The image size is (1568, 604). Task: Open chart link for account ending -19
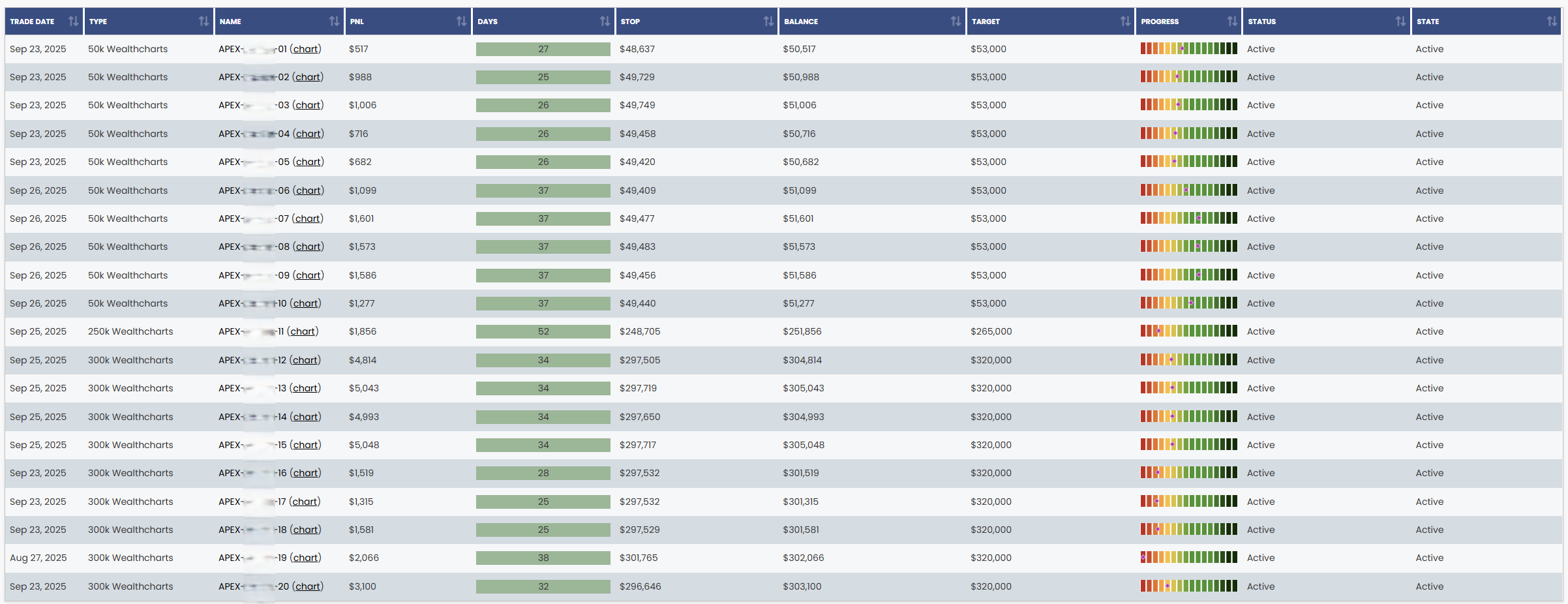click(305, 558)
